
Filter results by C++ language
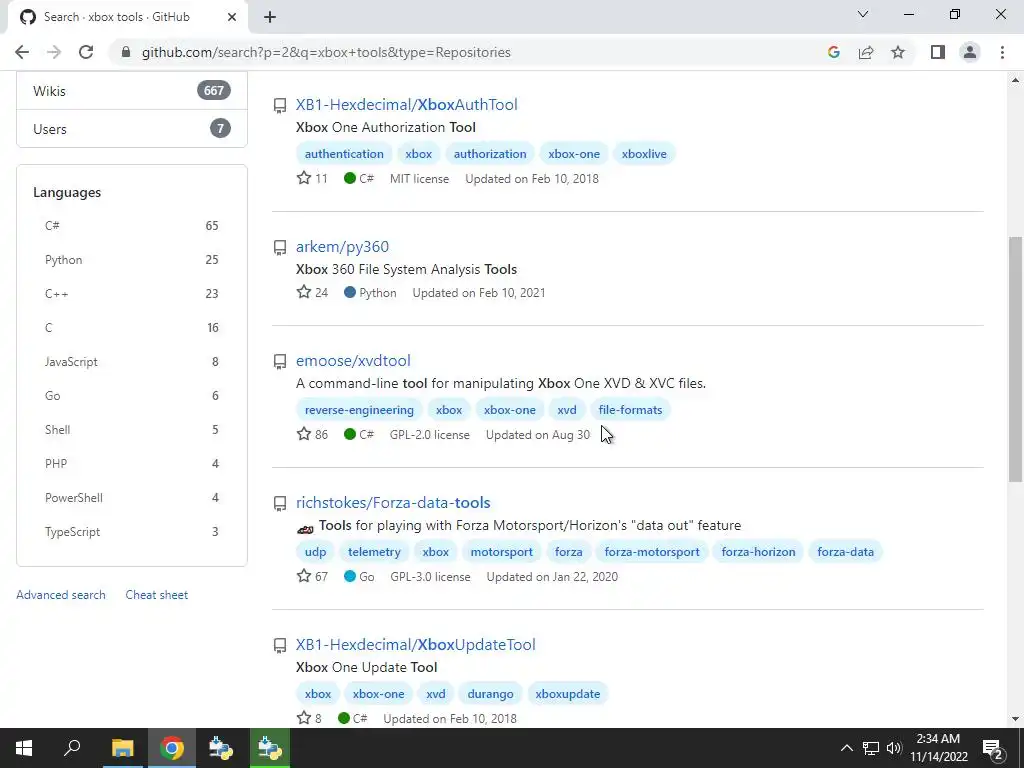click(132, 293)
